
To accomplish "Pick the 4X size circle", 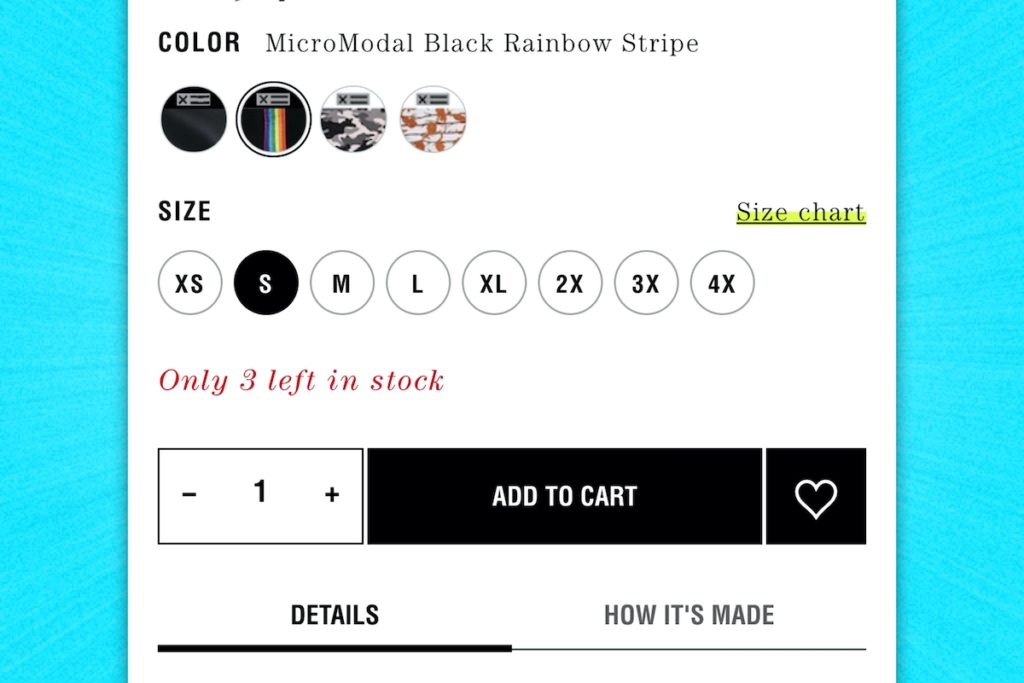I will [x=722, y=283].
